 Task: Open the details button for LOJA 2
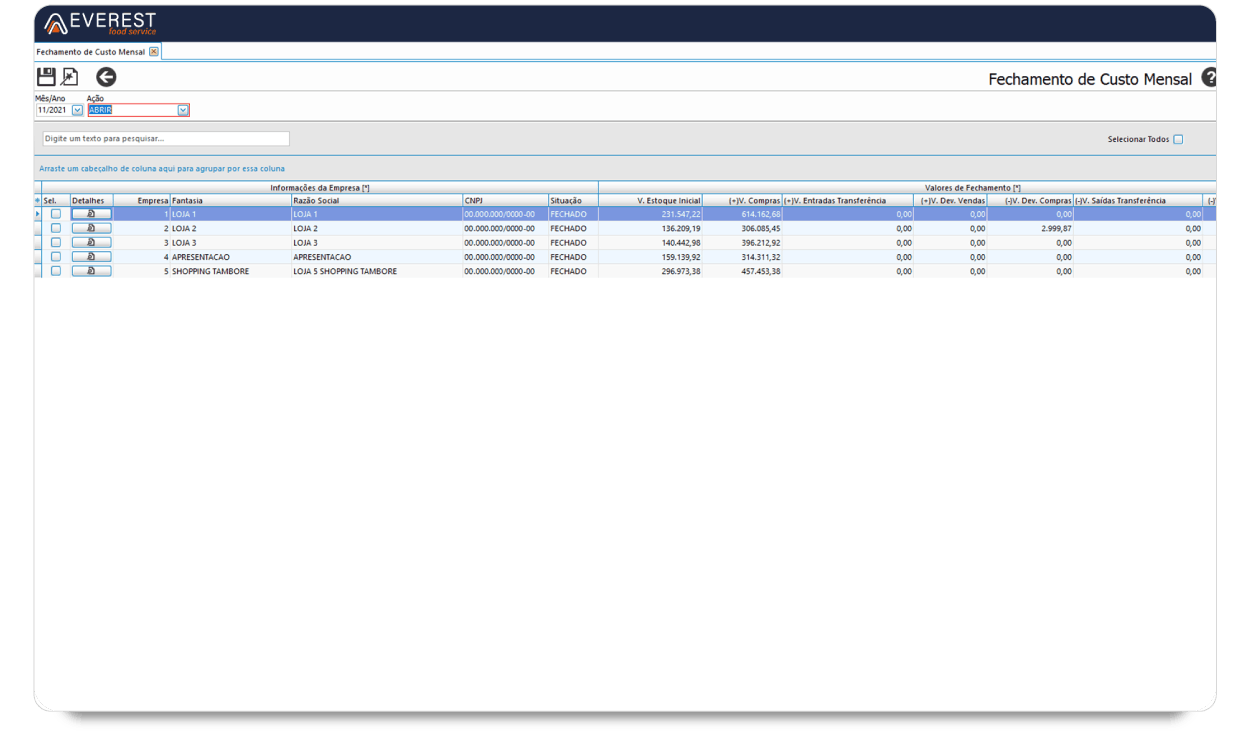click(91, 228)
